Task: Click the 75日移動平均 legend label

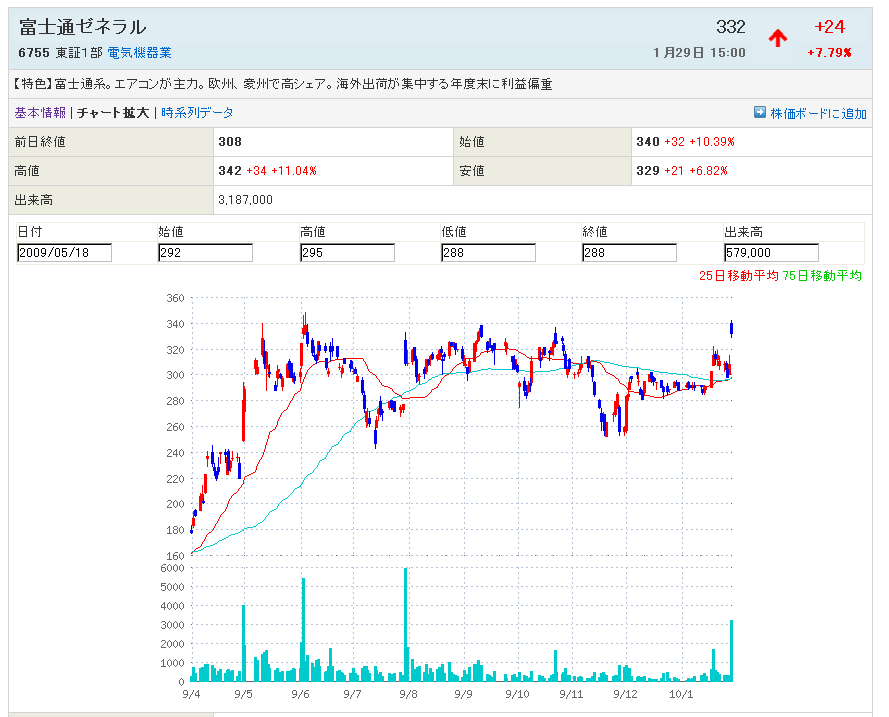Action: (822, 276)
